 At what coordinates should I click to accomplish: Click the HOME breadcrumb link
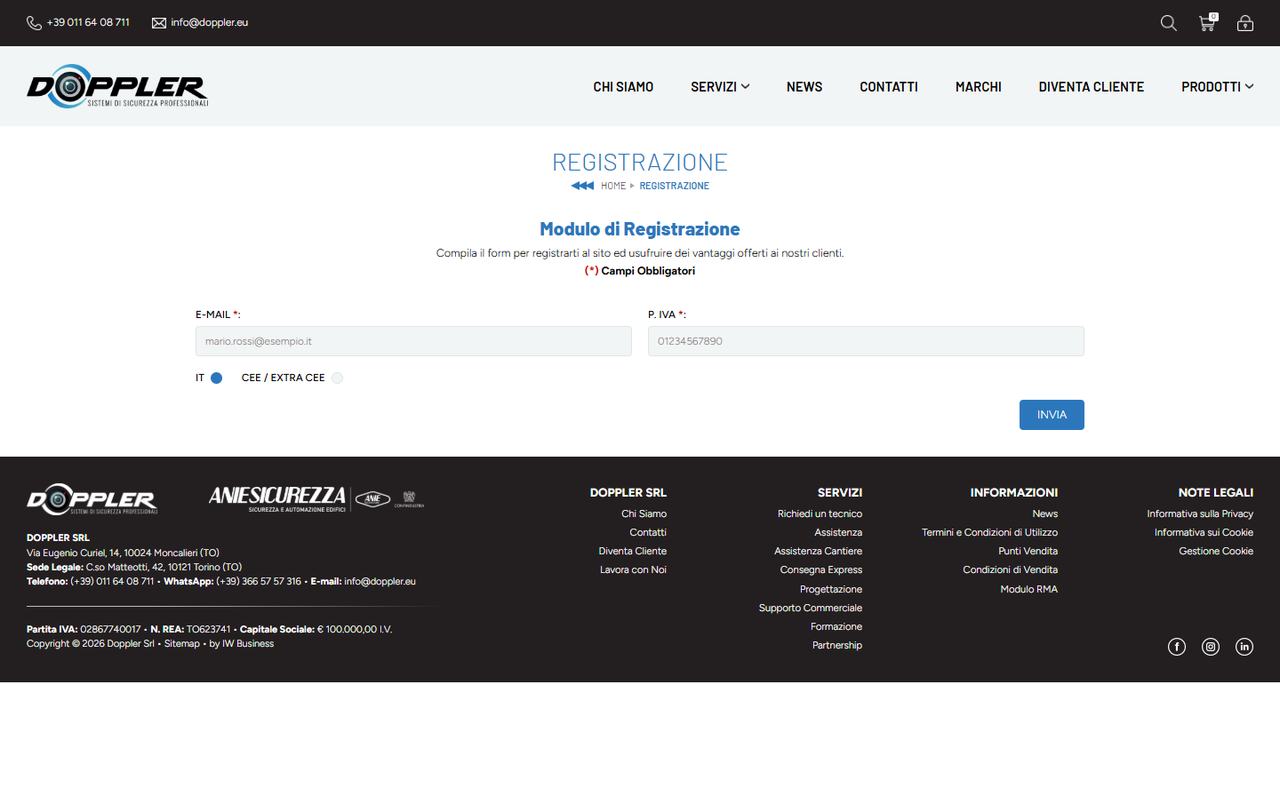pyautogui.click(x=613, y=186)
